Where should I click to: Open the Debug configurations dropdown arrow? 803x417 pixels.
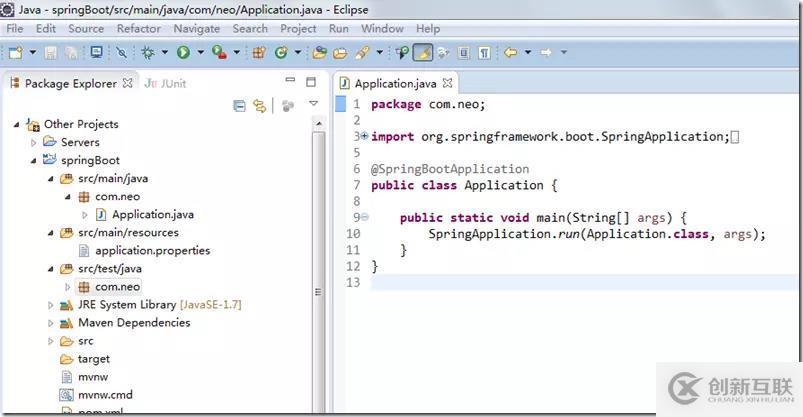[164, 52]
